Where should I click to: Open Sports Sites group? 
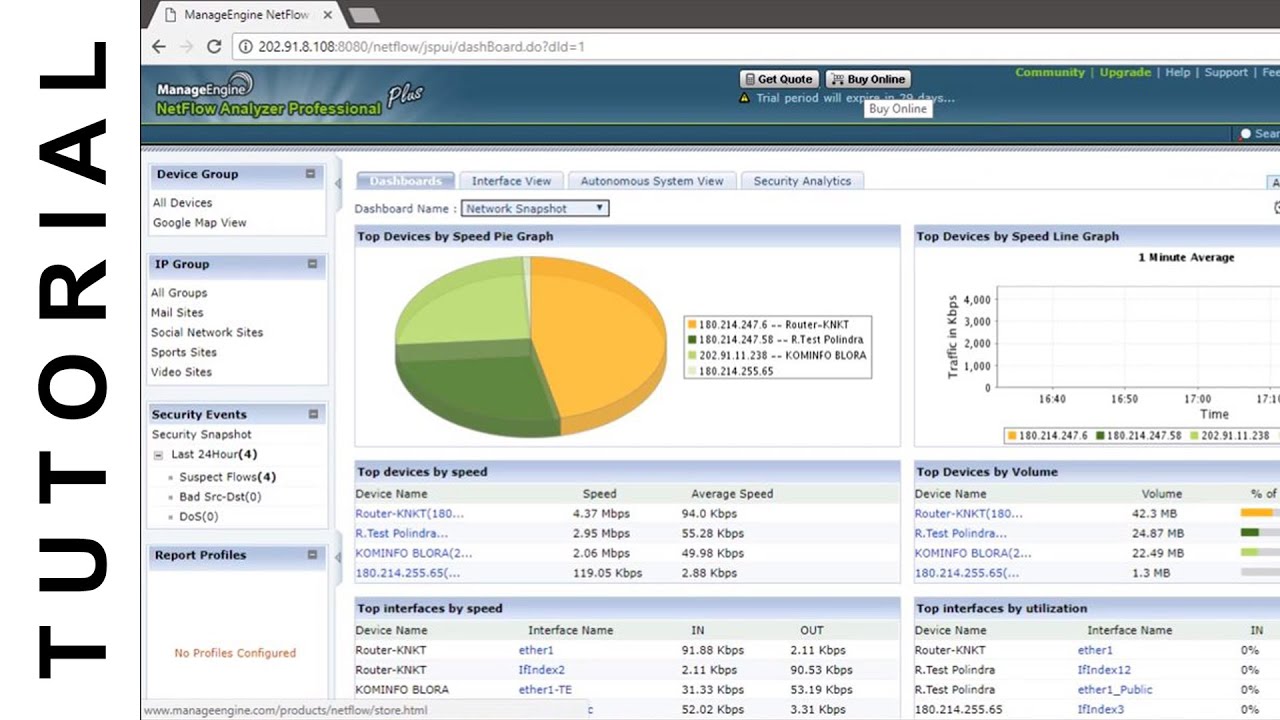[184, 352]
